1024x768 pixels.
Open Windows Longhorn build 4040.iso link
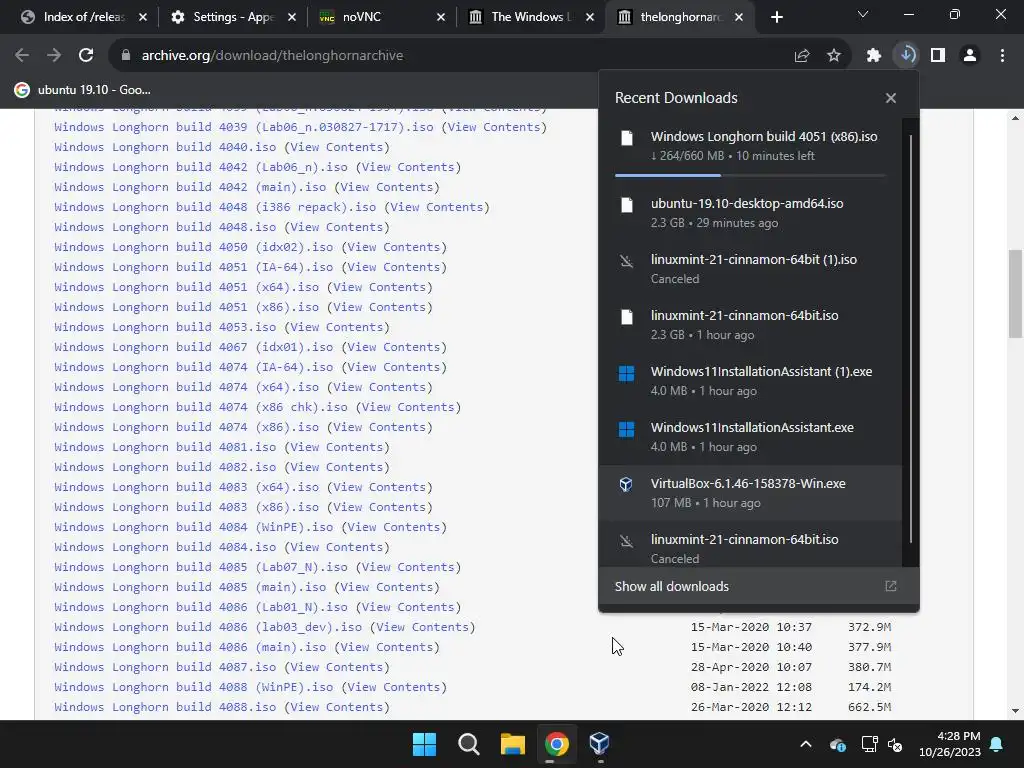click(165, 147)
